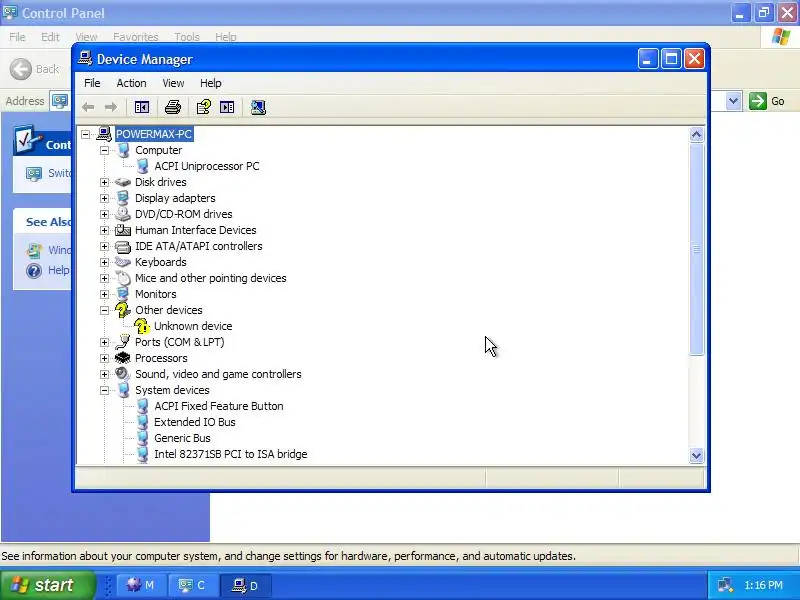This screenshot has width=800, height=600.
Task: Collapse the Computer category
Action: click(105, 150)
